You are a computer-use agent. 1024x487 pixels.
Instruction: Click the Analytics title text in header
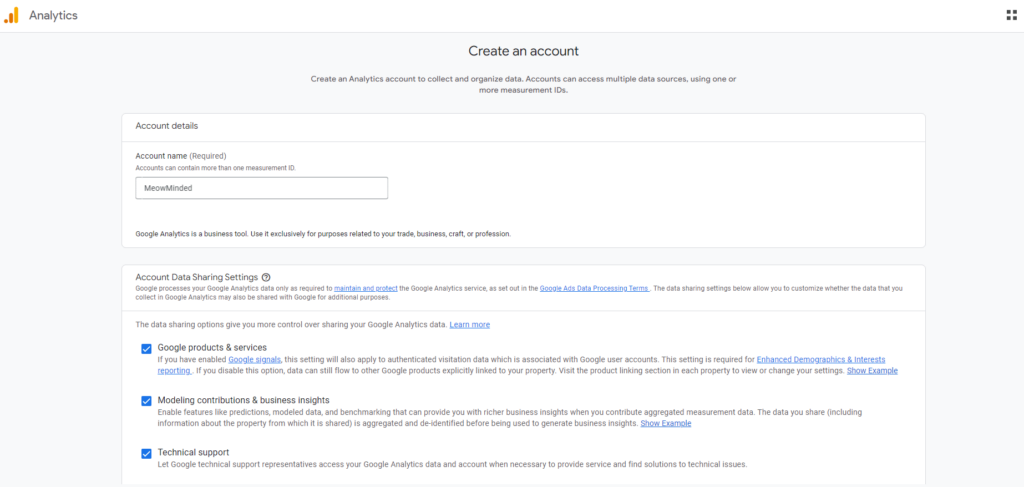(x=53, y=16)
